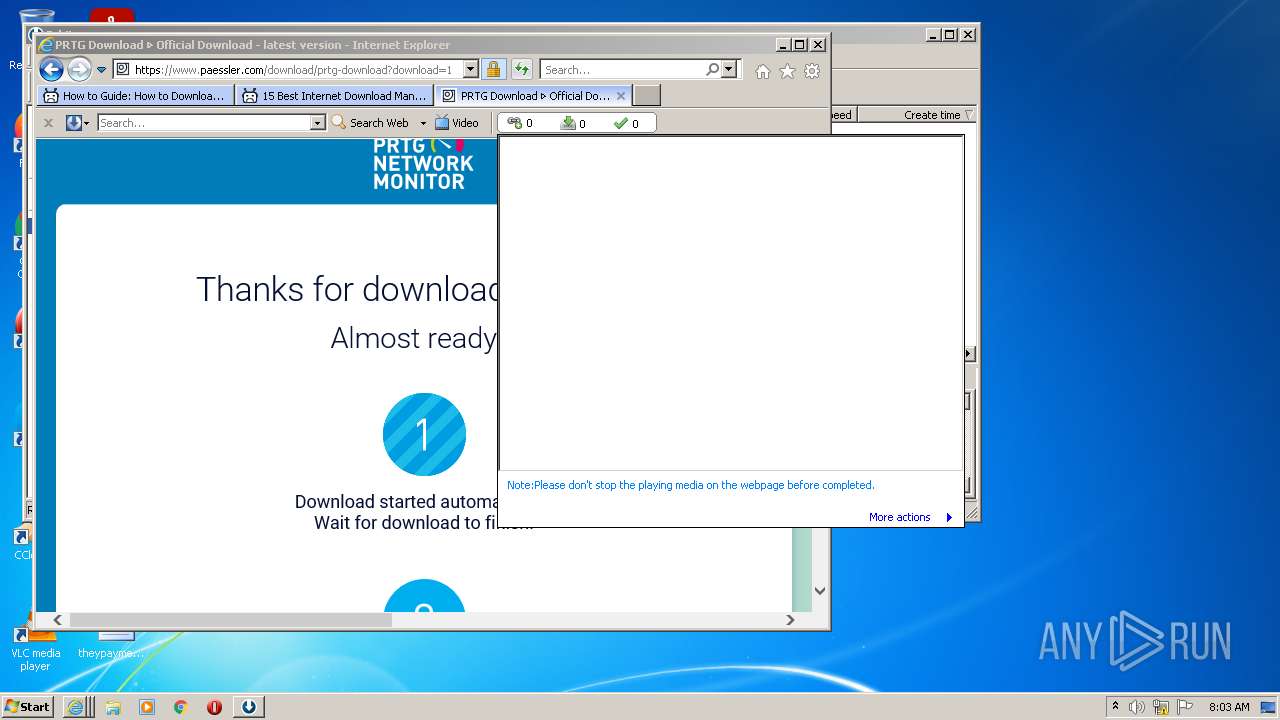Click the Internet Explorer taskbar icon
This screenshot has height=720, width=1280.
[x=75, y=707]
